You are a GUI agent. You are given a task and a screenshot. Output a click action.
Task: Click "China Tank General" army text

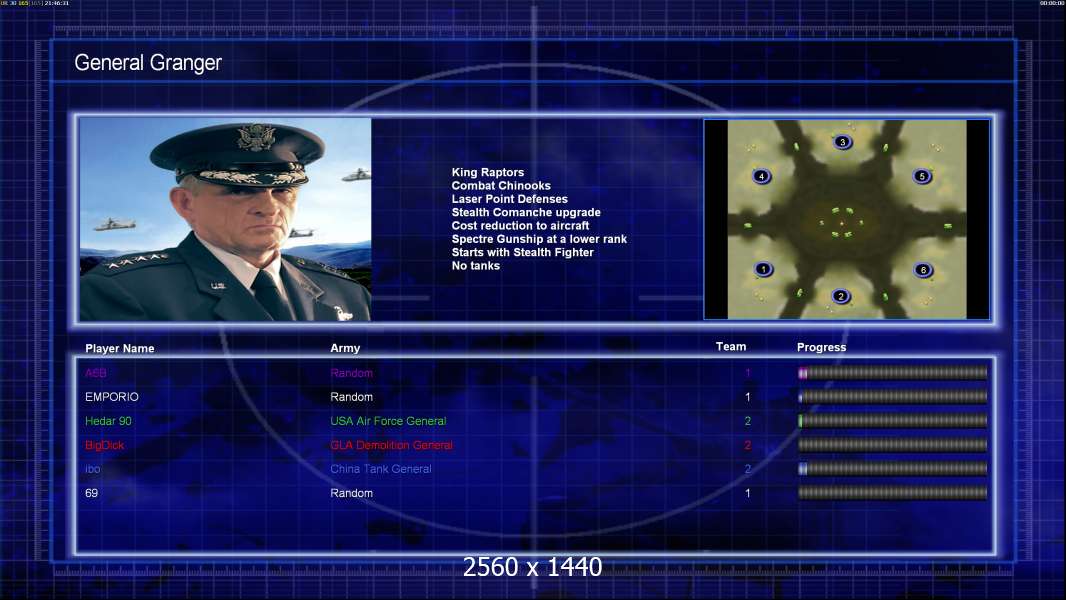(381, 469)
